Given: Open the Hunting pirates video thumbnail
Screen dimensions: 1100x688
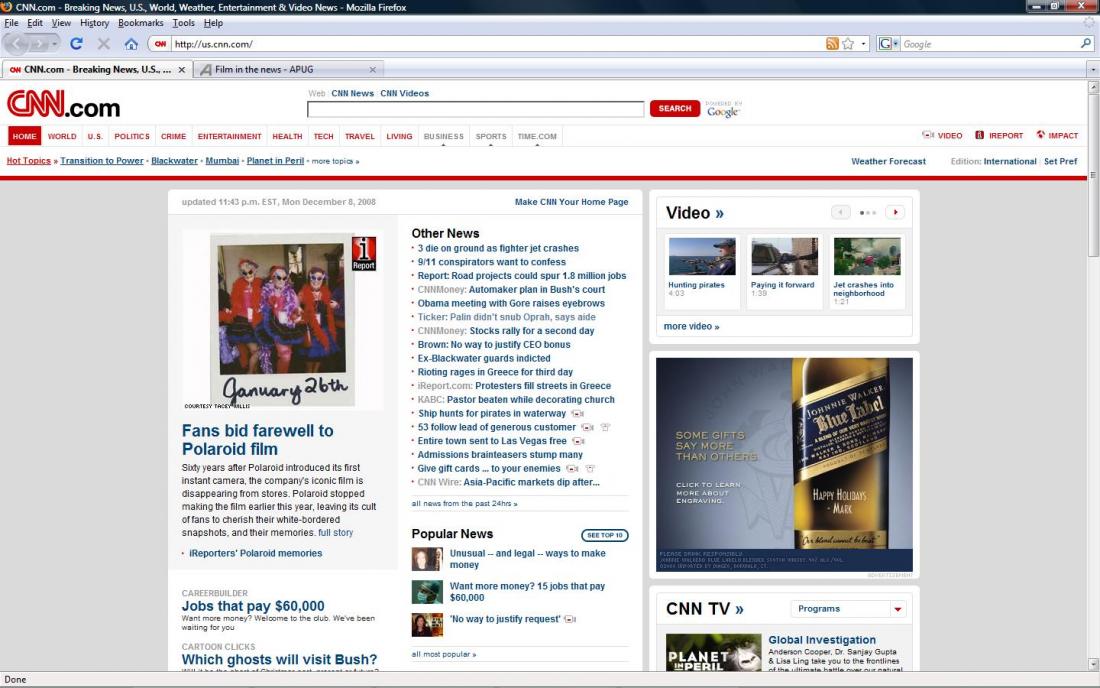Looking at the screenshot, I should [702, 256].
